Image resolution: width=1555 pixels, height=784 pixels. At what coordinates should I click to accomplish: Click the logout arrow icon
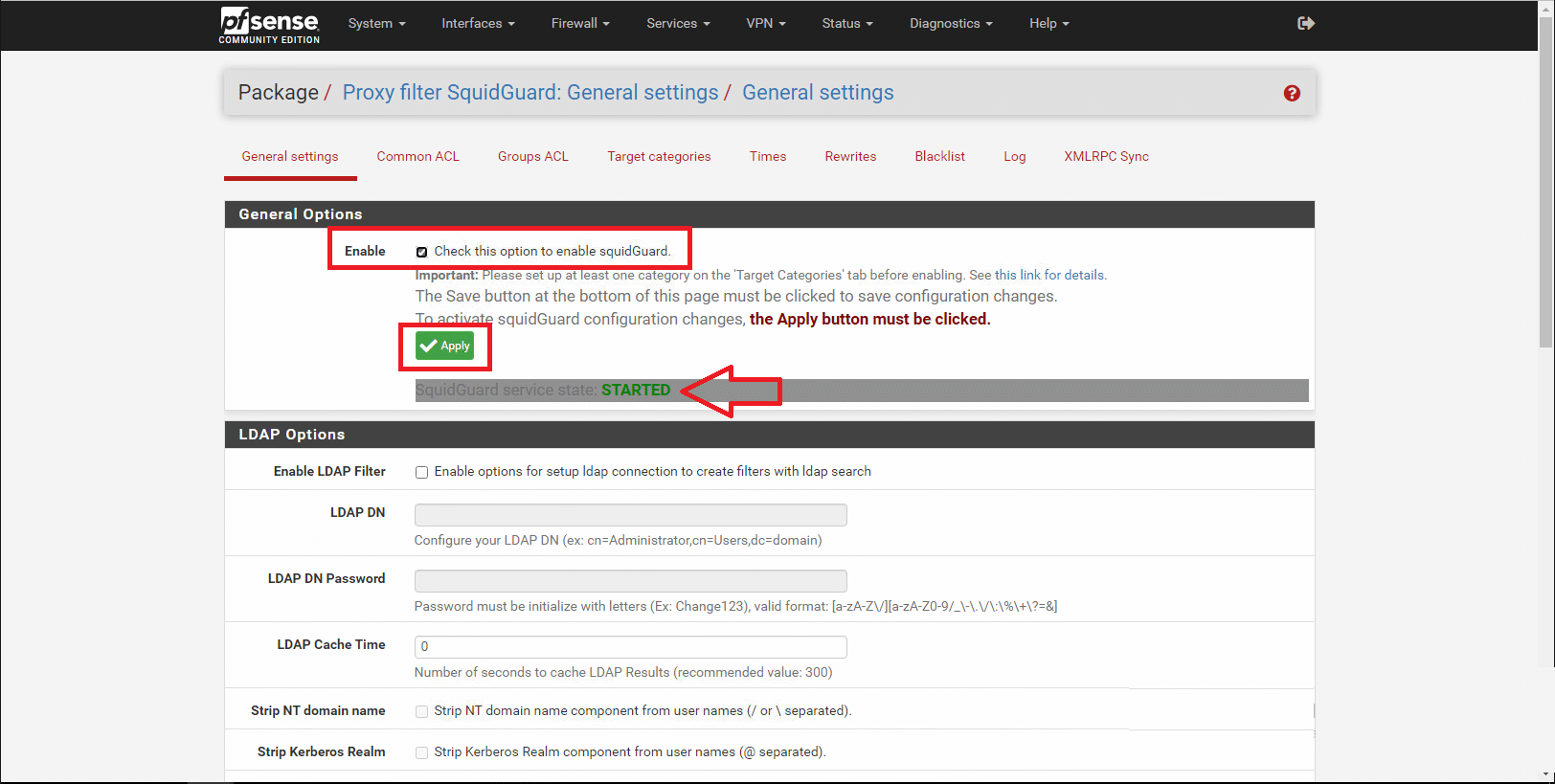coord(1306,23)
